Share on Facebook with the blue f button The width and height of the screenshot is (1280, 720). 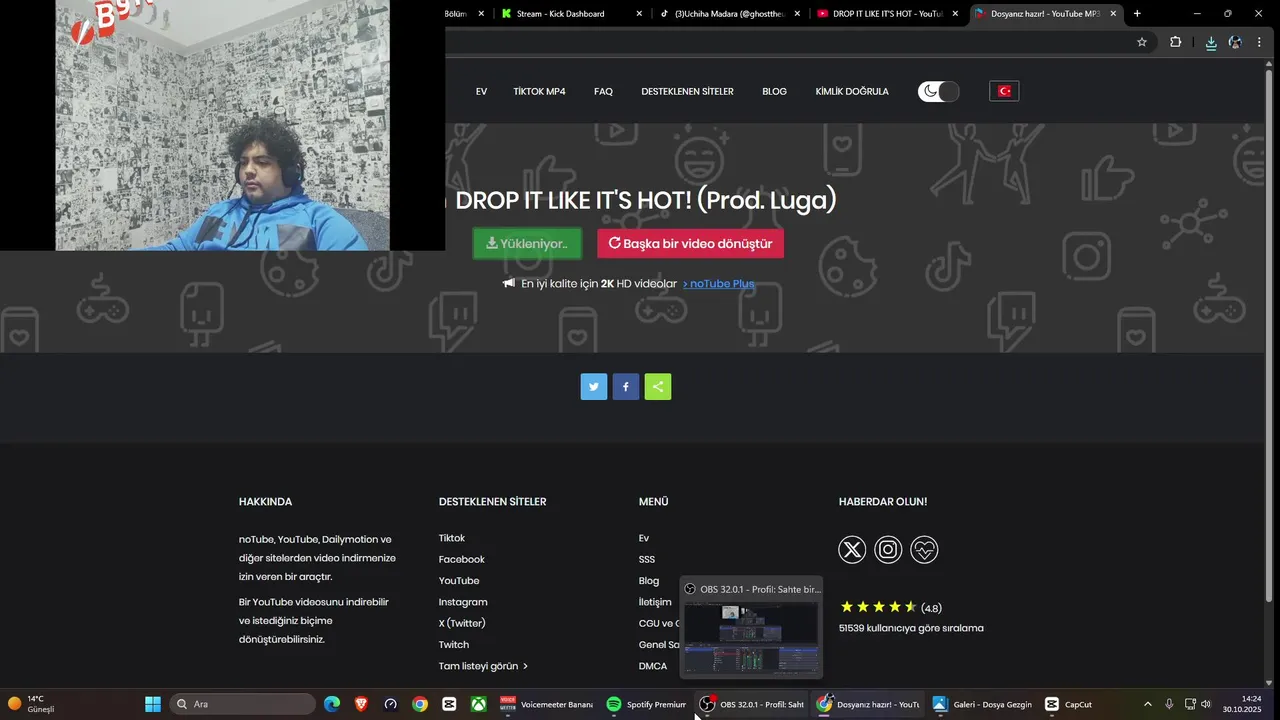point(626,387)
